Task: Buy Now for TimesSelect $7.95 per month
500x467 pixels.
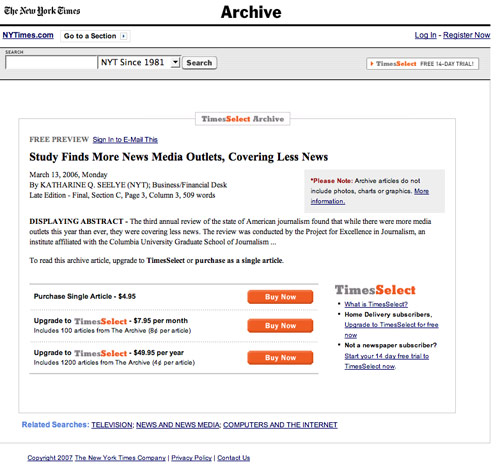Action: (x=280, y=326)
